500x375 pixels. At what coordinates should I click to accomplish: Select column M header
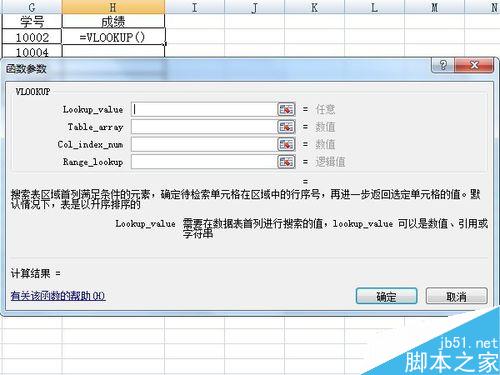coord(434,7)
